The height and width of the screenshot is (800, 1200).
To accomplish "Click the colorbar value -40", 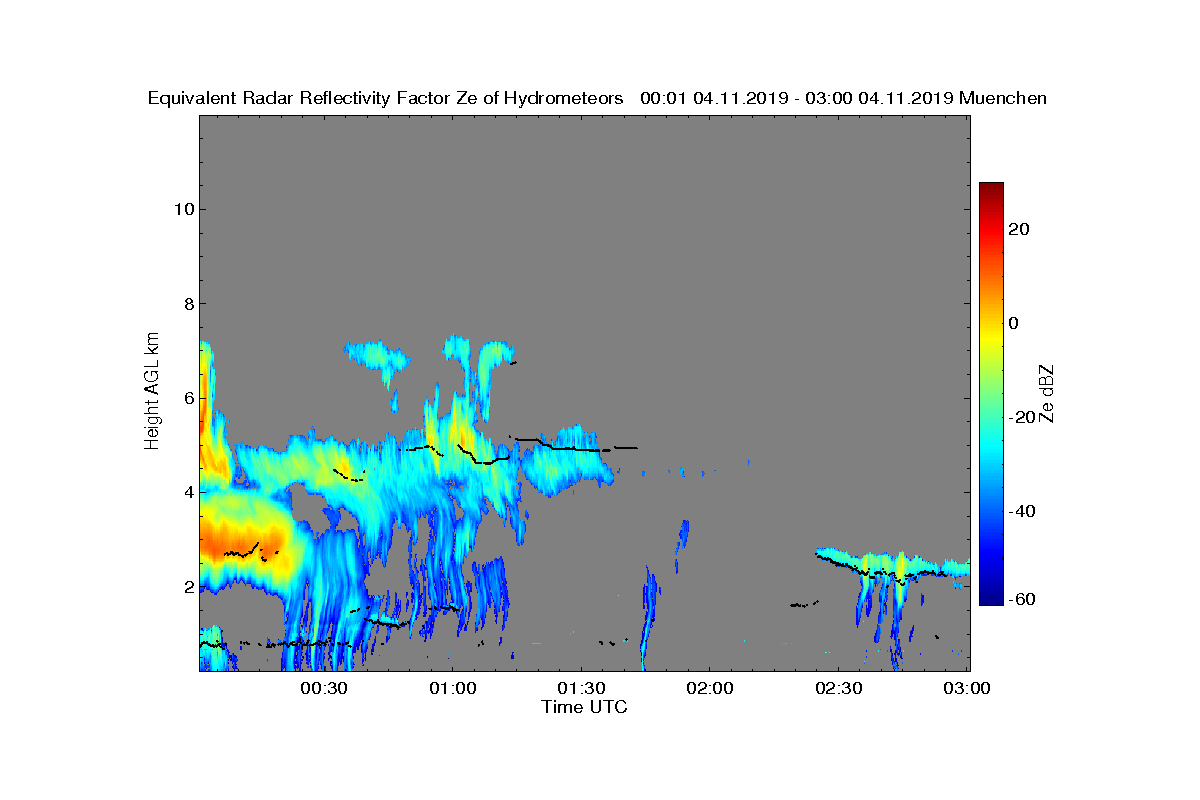I will click(1020, 511).
